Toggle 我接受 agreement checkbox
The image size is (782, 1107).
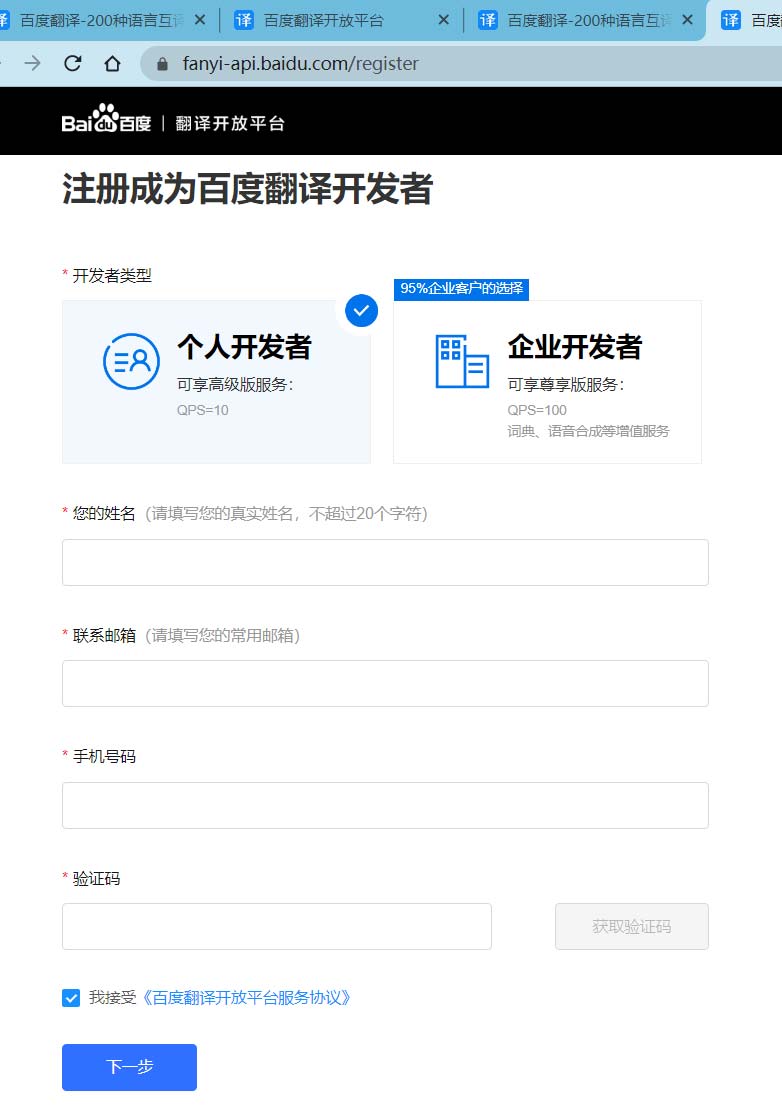click(x=71, y=998)
